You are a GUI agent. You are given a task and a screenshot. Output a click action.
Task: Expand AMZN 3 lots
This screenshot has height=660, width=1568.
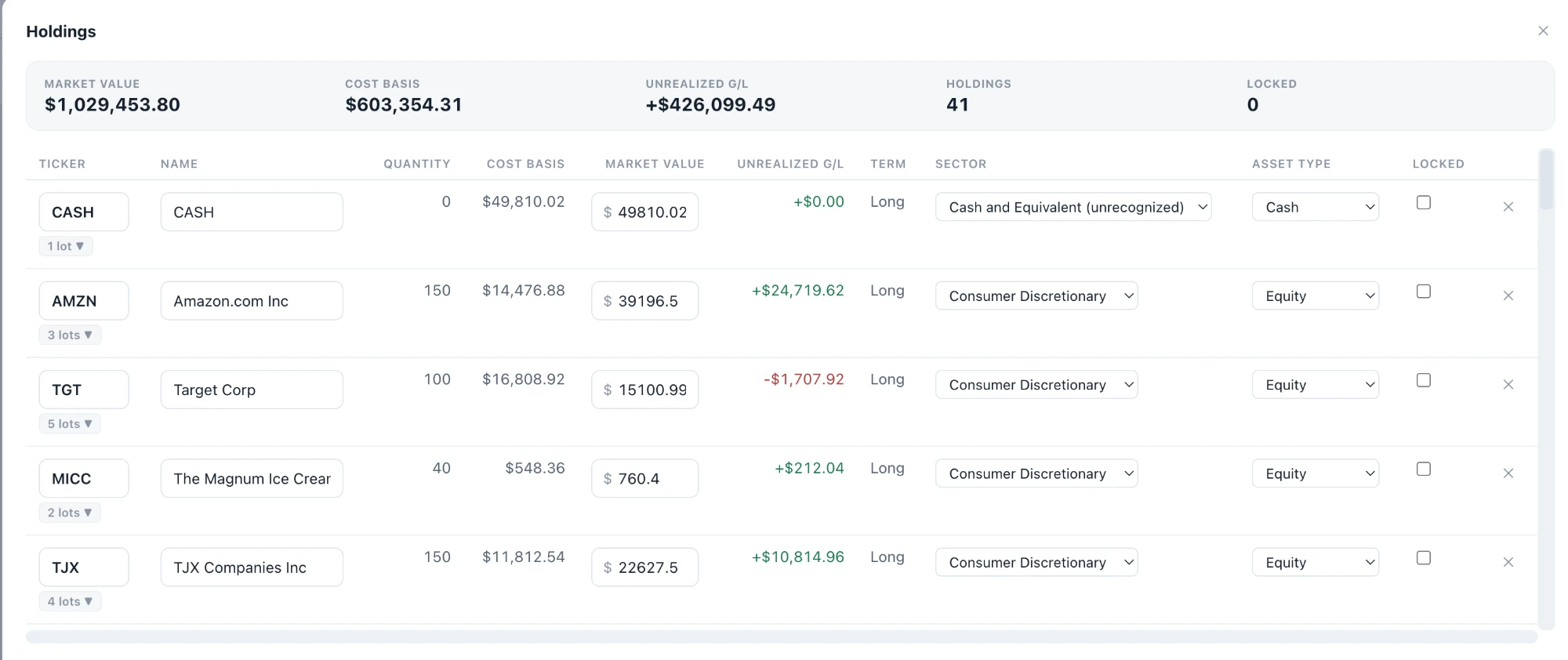coord(70,335)
